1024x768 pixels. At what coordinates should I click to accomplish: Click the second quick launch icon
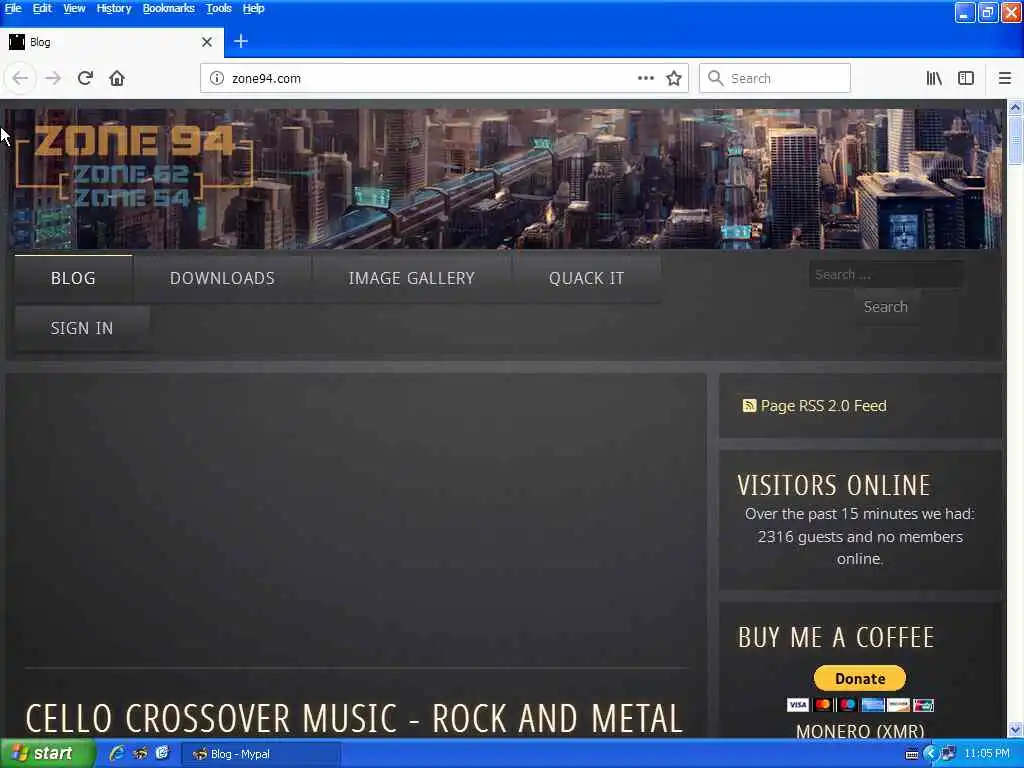140,754
